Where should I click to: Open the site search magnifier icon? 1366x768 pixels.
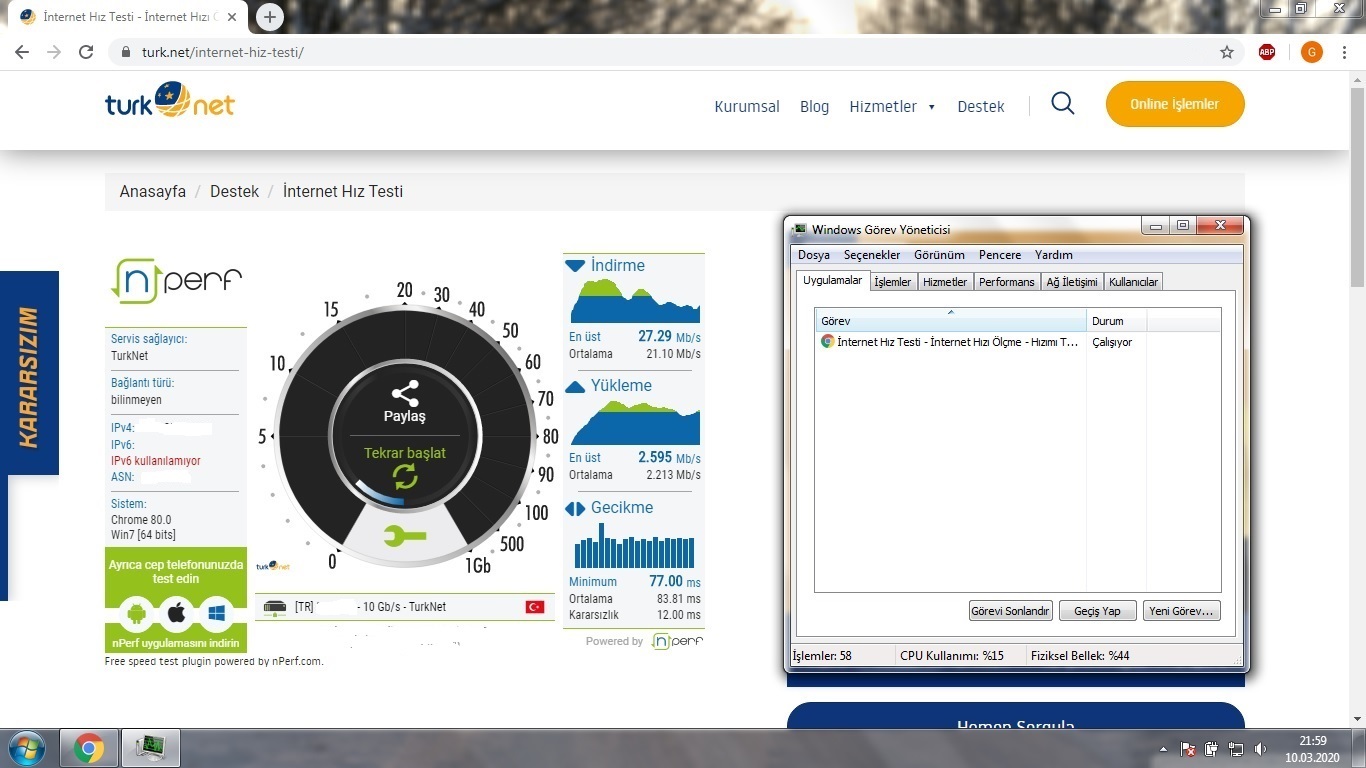1063,104
